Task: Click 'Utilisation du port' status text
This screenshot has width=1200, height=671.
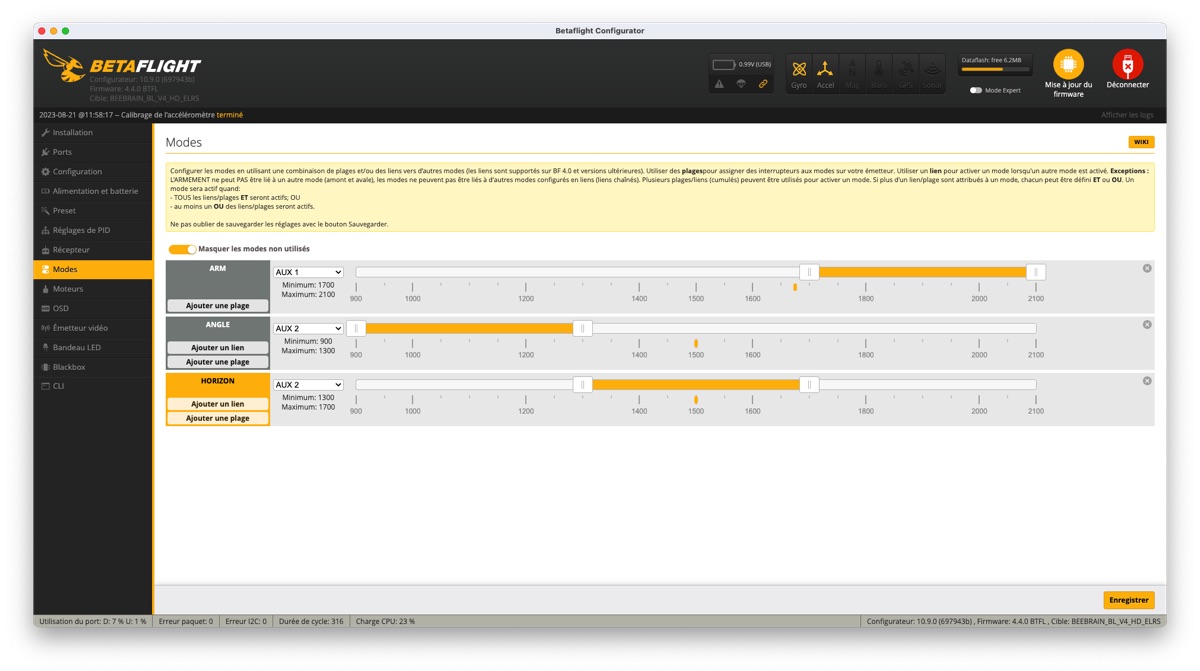Action: coord(93,621)
